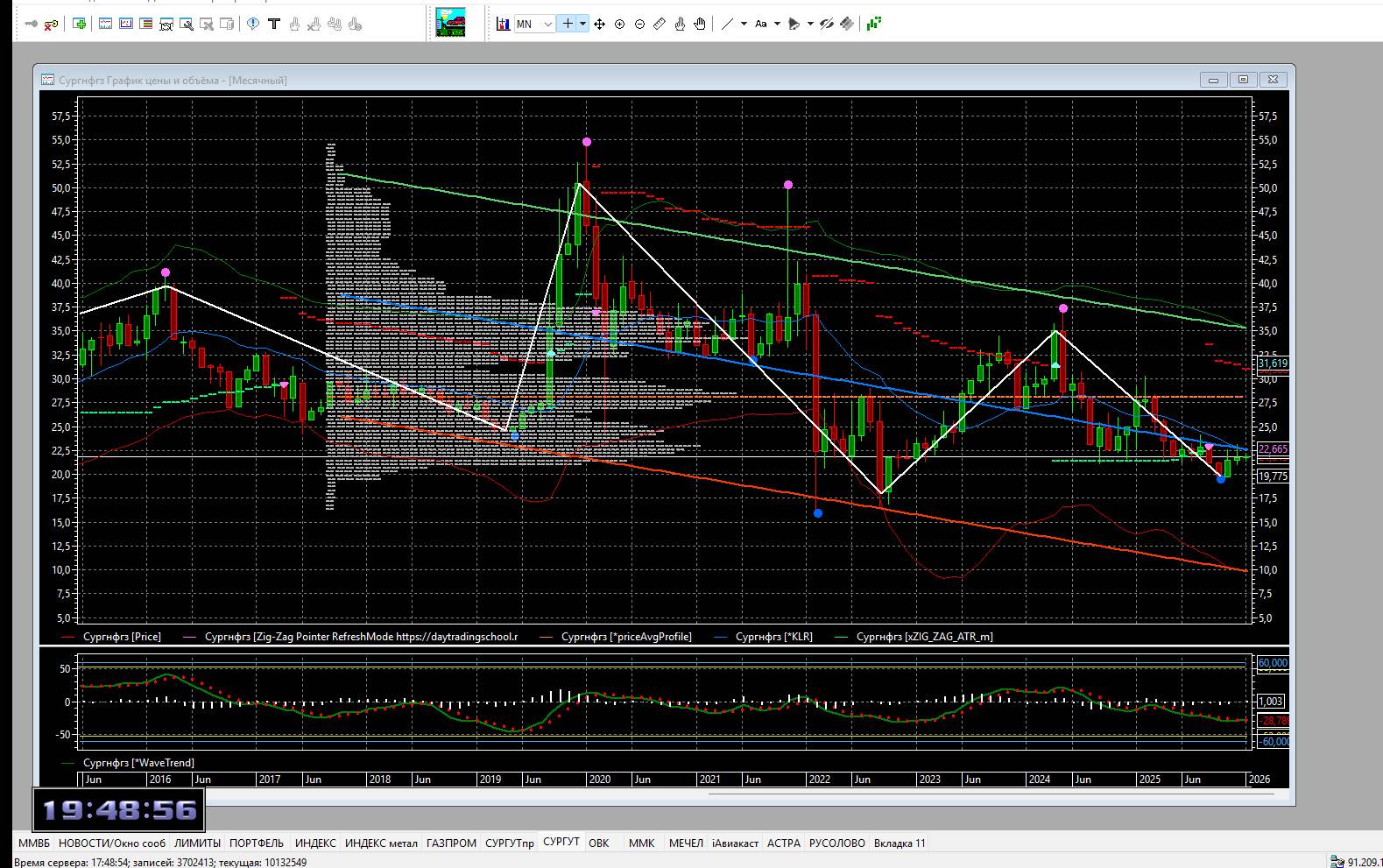Select the bold T text icon

pos(273,24)
